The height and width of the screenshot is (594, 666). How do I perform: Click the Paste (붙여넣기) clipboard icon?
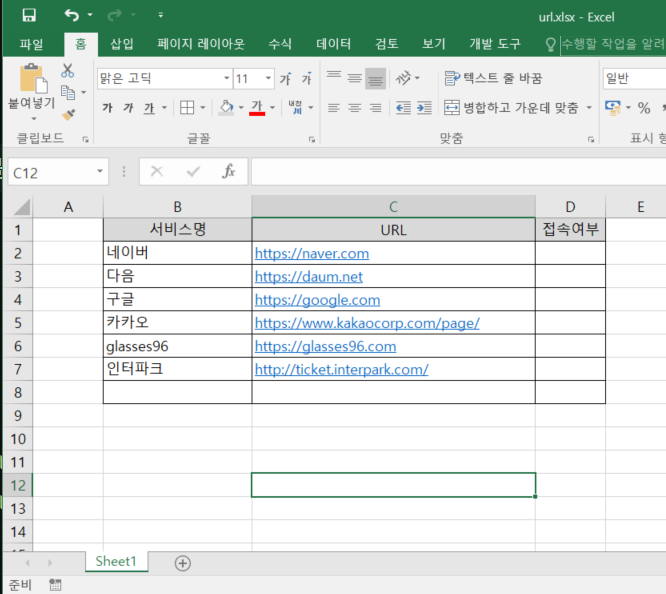coord(32,78)
